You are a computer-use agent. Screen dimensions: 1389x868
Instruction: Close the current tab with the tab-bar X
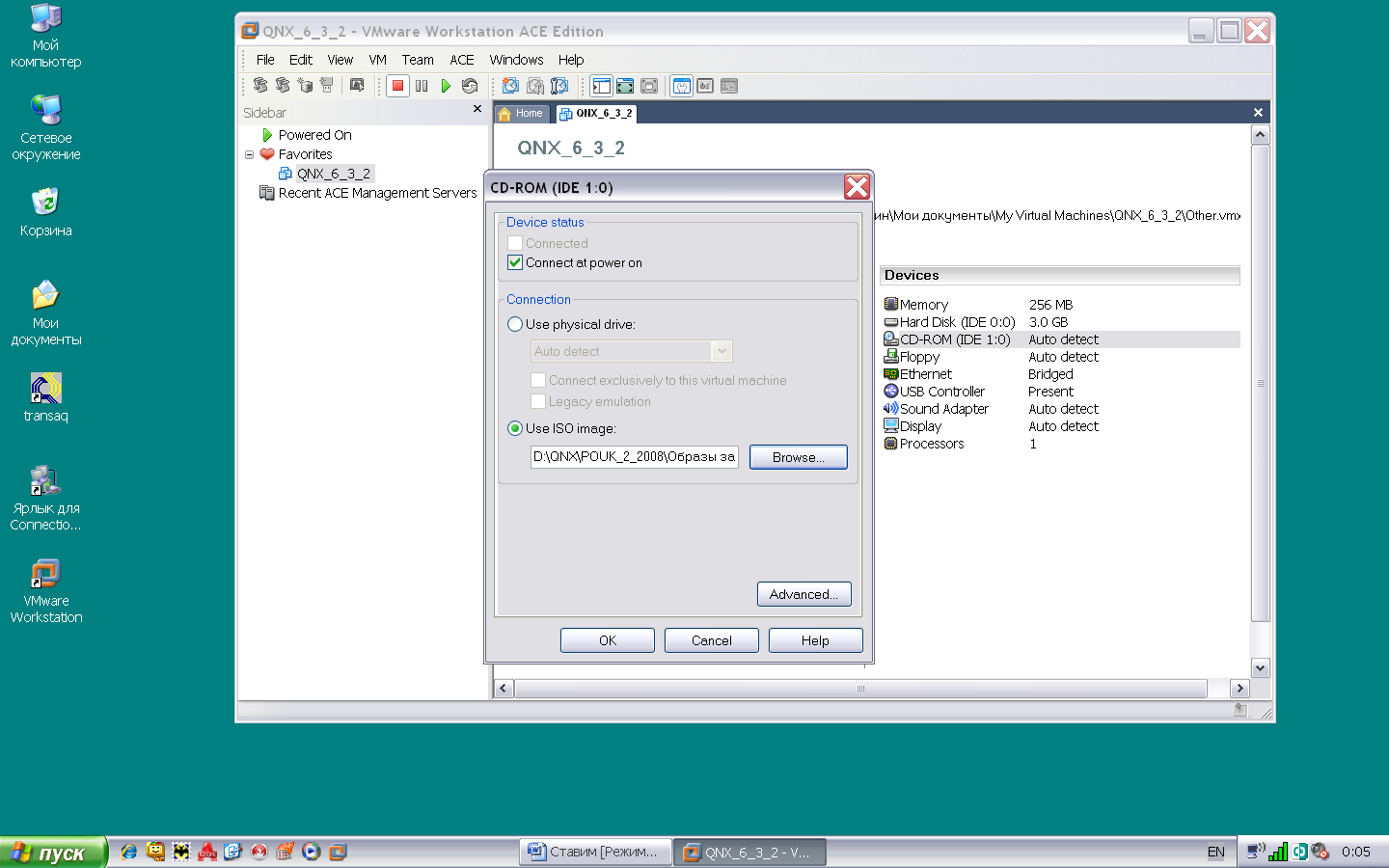pos(1258,113)
